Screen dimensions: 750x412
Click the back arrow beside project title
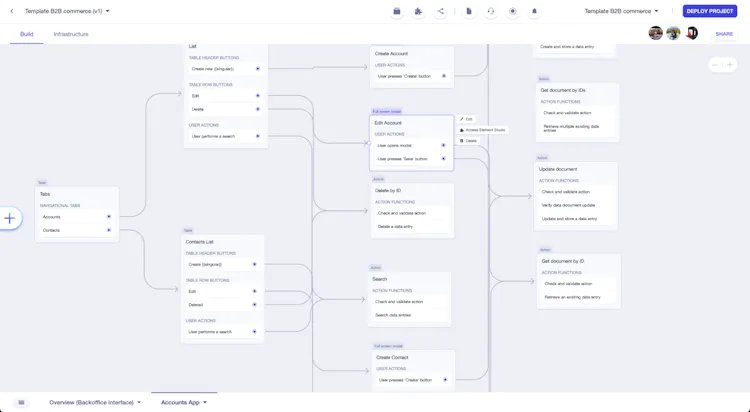(14, 11)
